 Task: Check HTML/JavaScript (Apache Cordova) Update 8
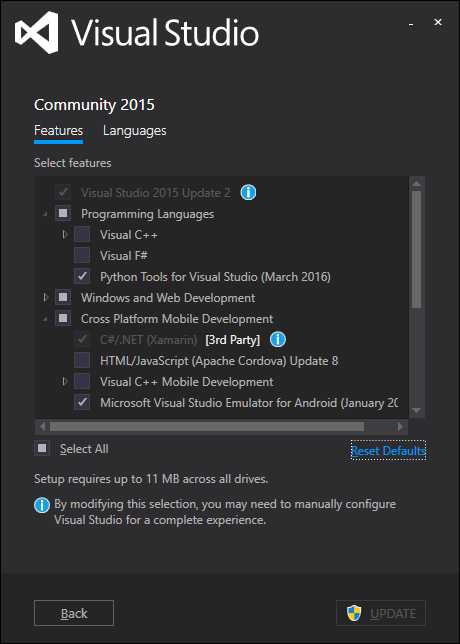coord(82,361)
